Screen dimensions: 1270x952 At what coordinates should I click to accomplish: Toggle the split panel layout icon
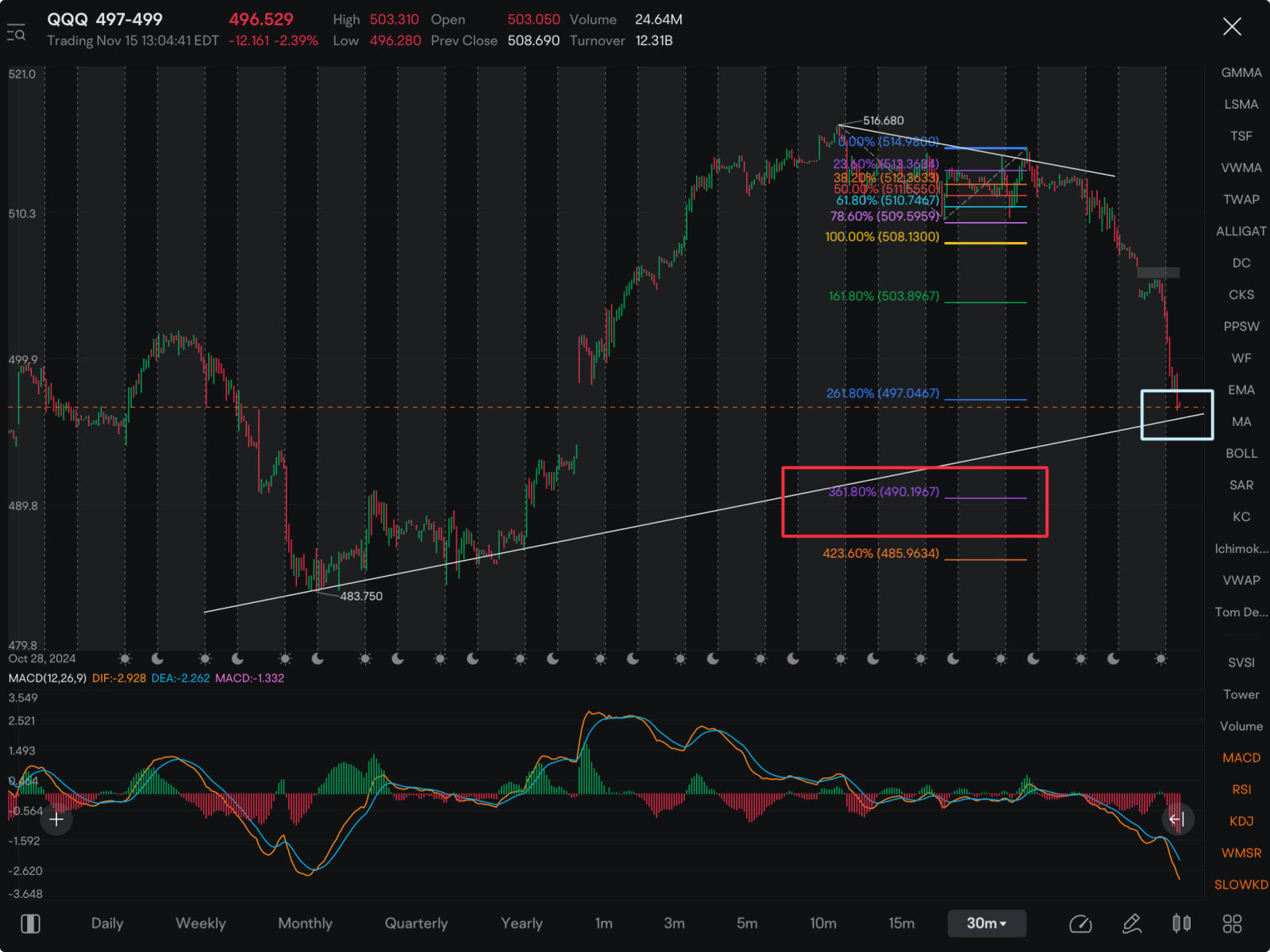click(x=30, y=923)
